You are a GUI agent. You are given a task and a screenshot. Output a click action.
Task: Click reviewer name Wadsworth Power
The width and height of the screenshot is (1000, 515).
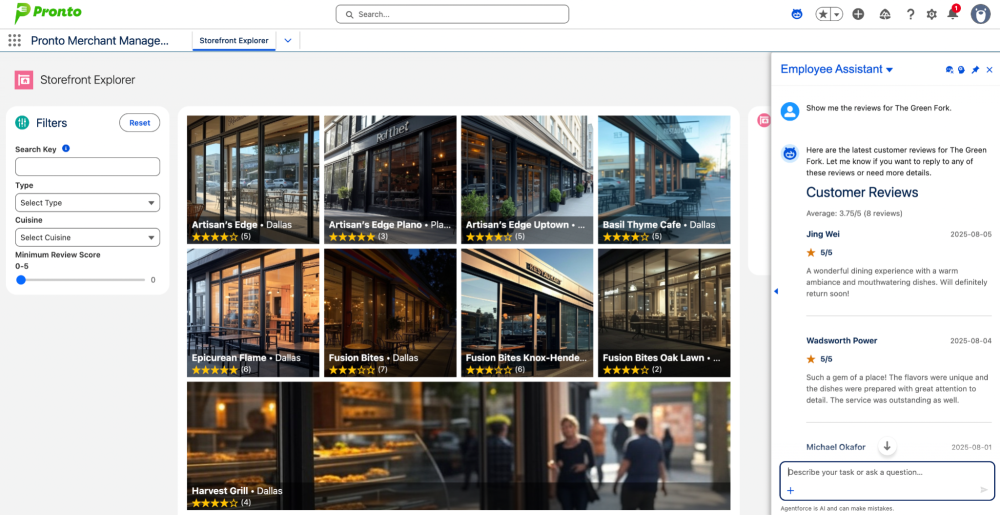(x=841, y=340)
